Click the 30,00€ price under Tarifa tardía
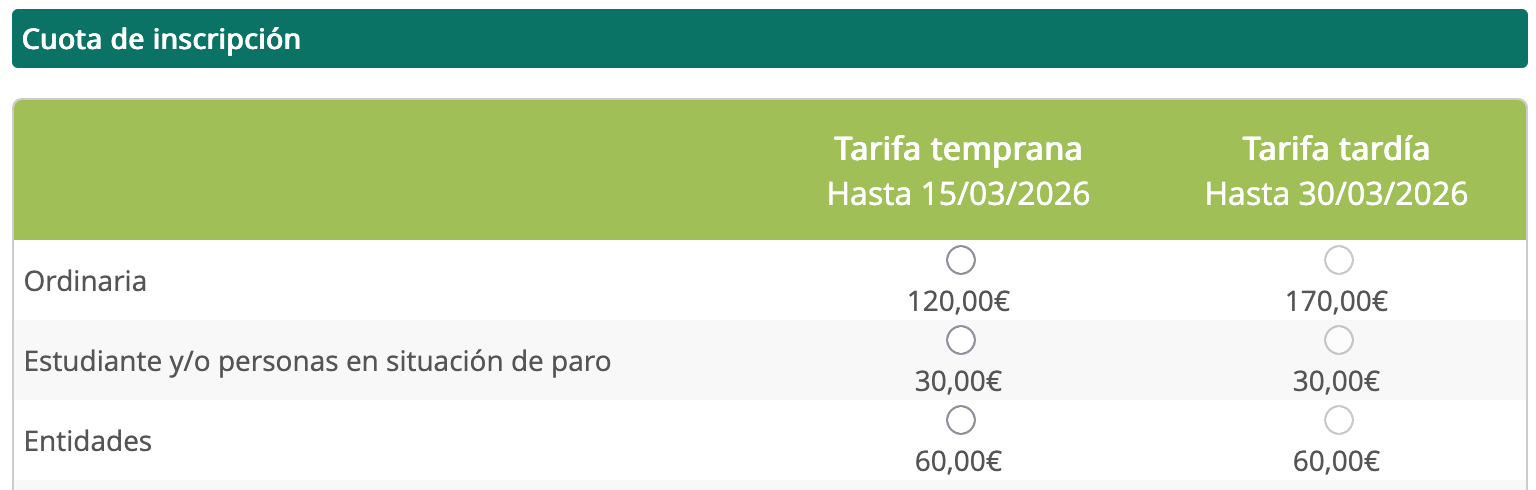Viewport: 1536px width, 490px height. click(1337, 381)
